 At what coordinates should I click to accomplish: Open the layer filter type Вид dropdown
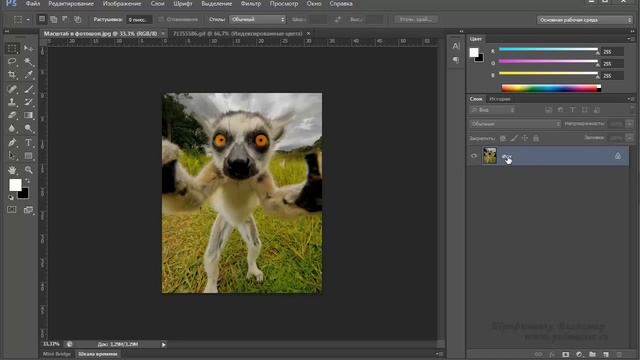[492, 110]
